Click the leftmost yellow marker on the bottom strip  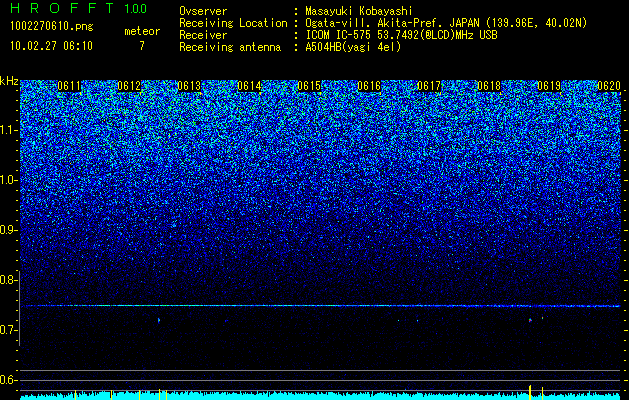pyautogui.click(x=75, y=394)
